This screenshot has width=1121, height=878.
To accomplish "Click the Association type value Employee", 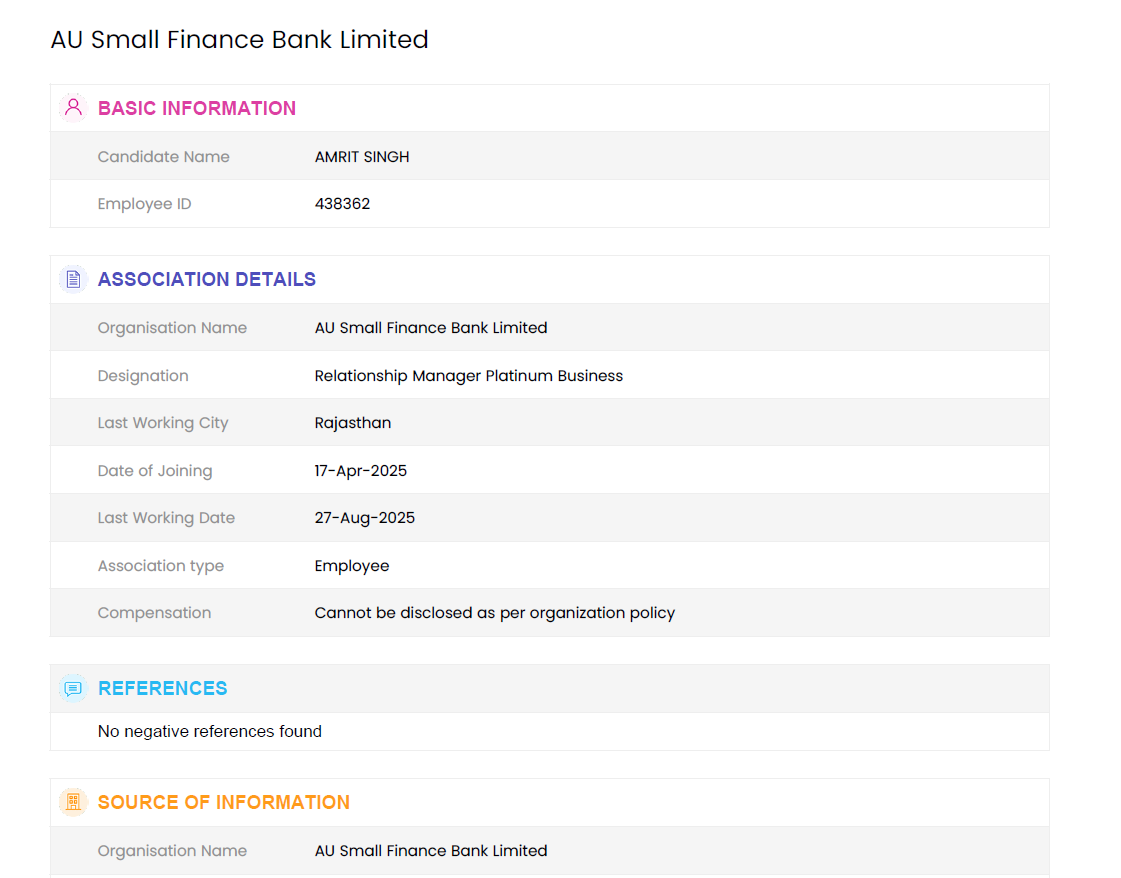I will (x=352, y=566).
